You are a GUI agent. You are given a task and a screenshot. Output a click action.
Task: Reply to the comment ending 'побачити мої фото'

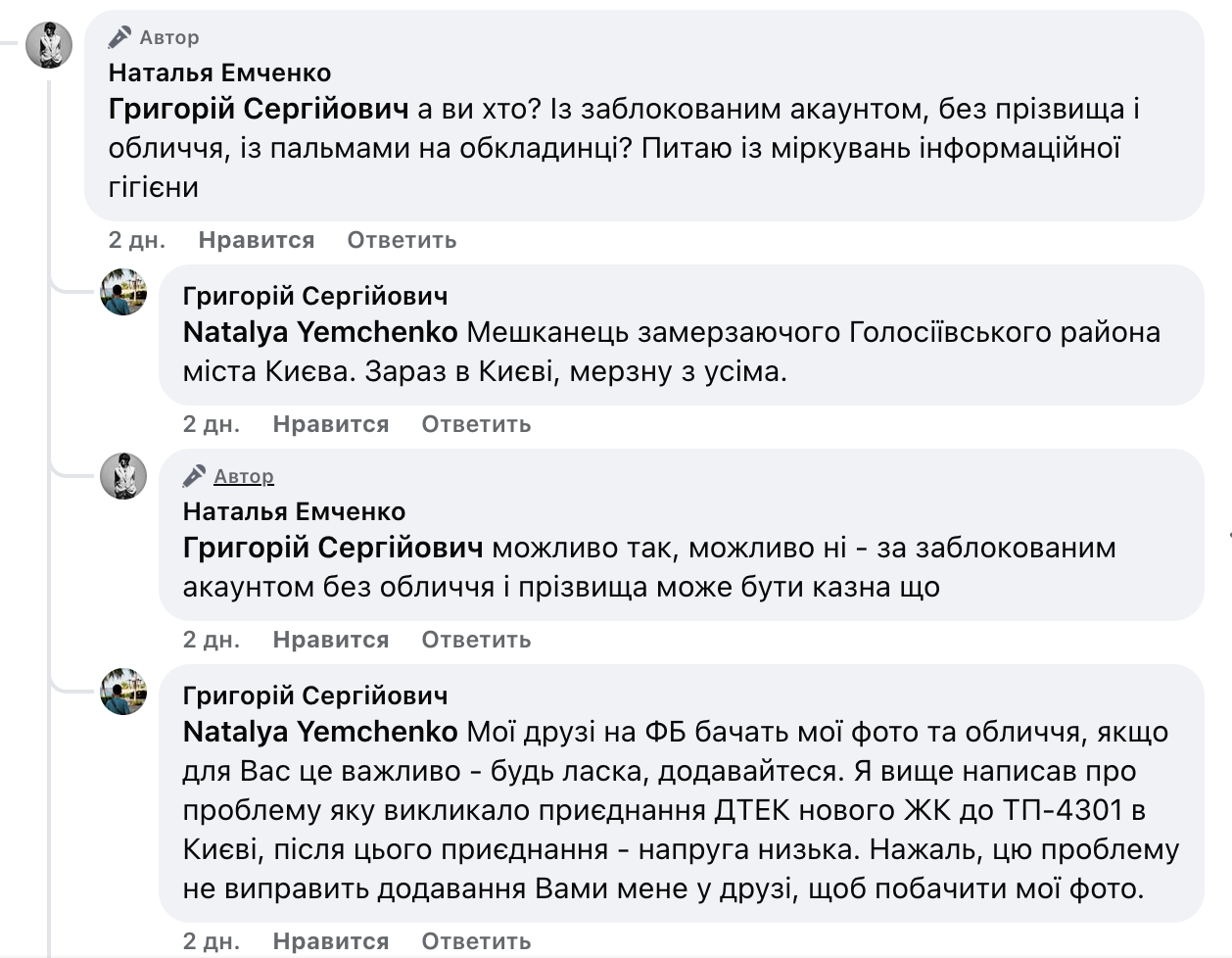[x=476, y=941]
